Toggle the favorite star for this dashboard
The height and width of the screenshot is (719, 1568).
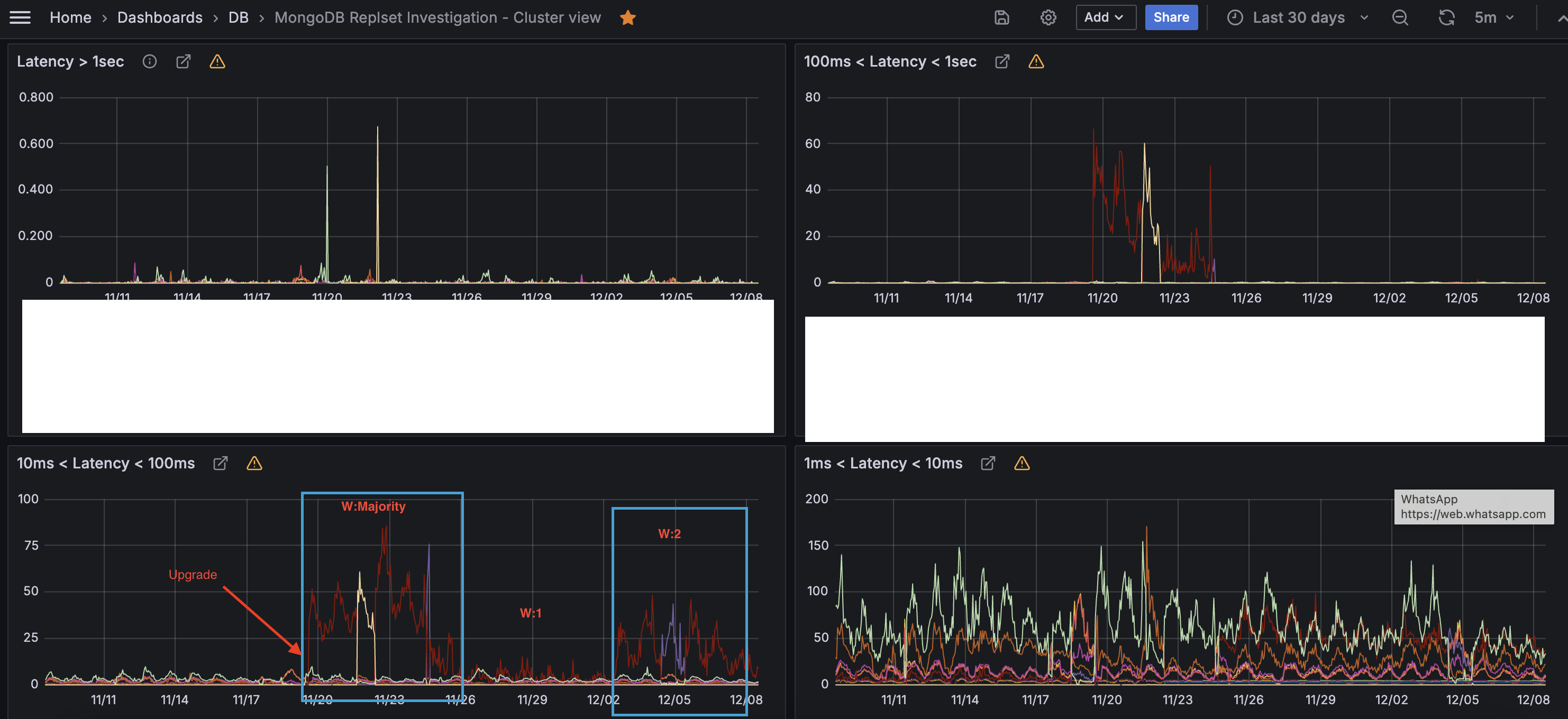(x=627, y=17)
